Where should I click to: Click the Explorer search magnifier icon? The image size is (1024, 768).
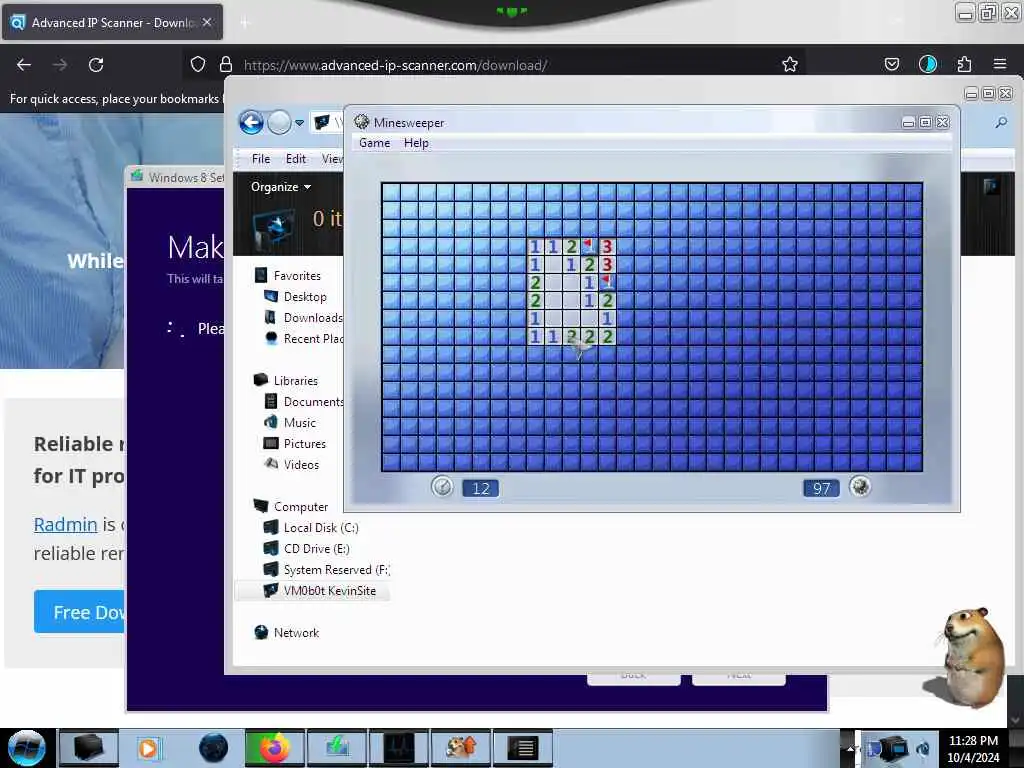pos(1000,122)
